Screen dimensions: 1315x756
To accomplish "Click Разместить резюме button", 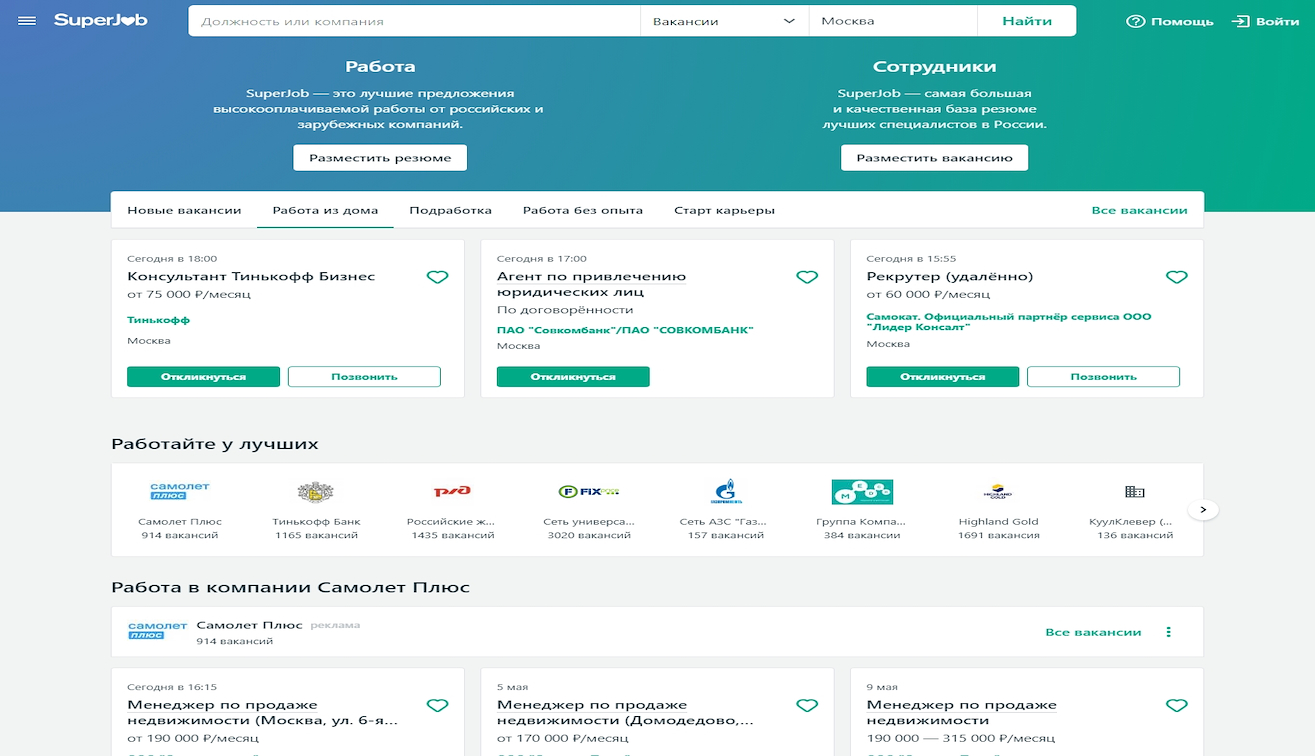I will [380, 158].
